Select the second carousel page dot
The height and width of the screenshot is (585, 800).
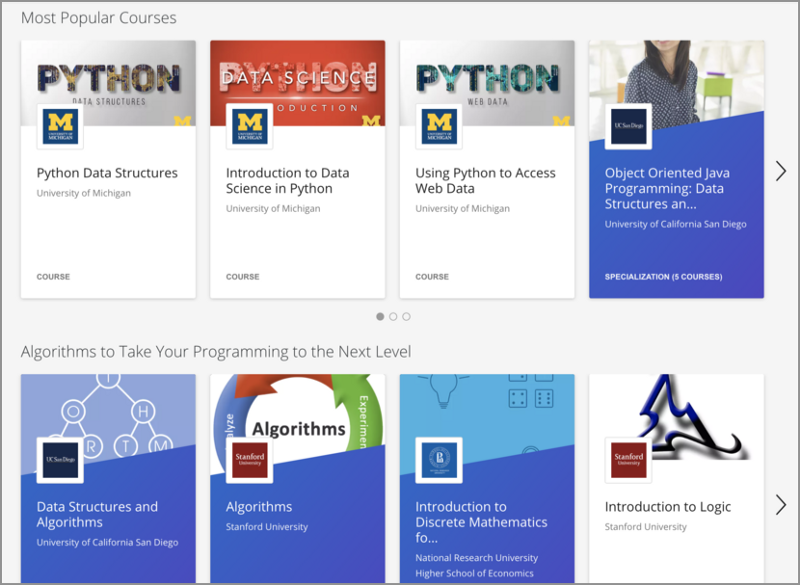coord(393,316)
